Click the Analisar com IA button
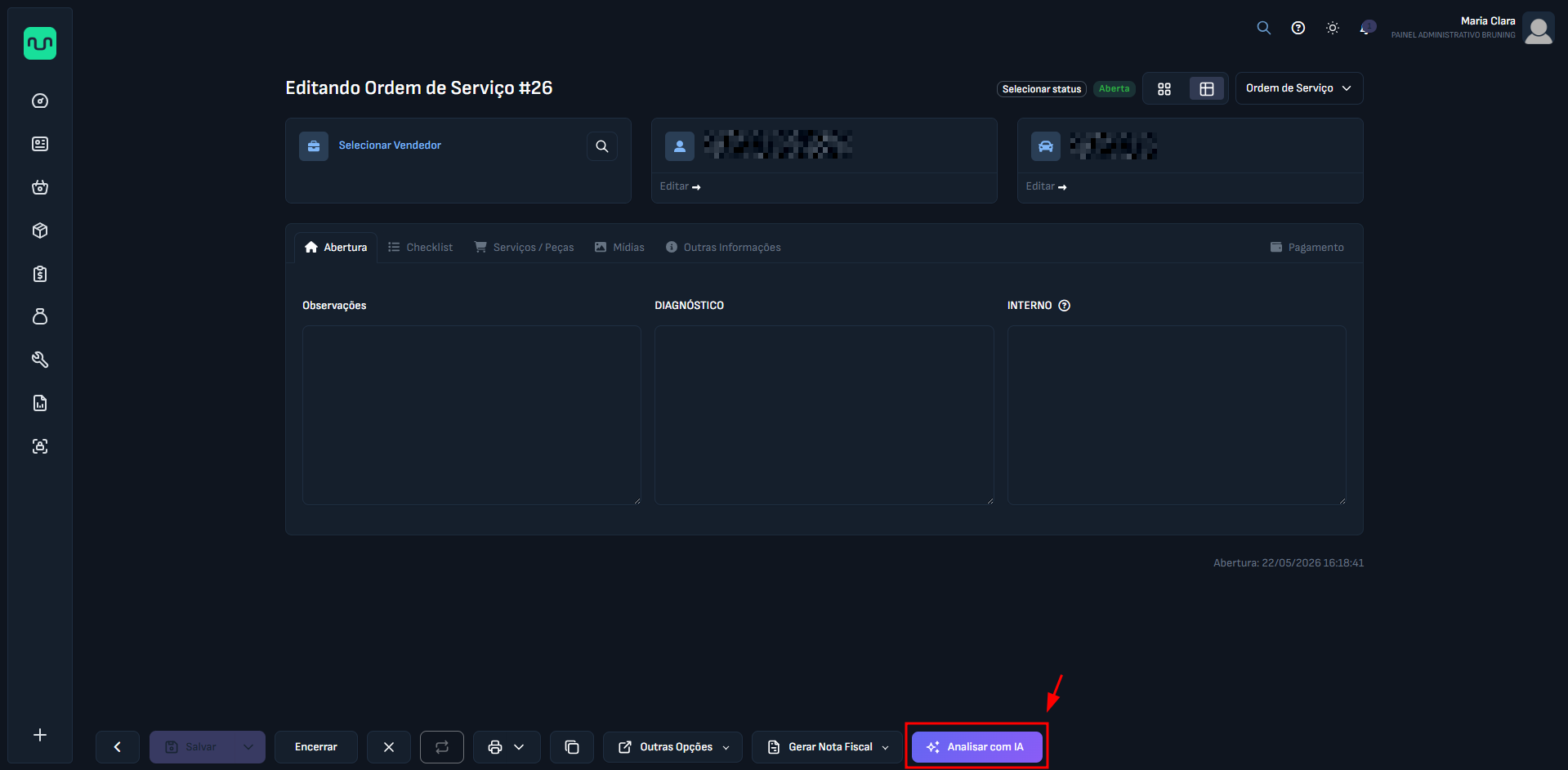The image size is (1568, 770). 976,747
